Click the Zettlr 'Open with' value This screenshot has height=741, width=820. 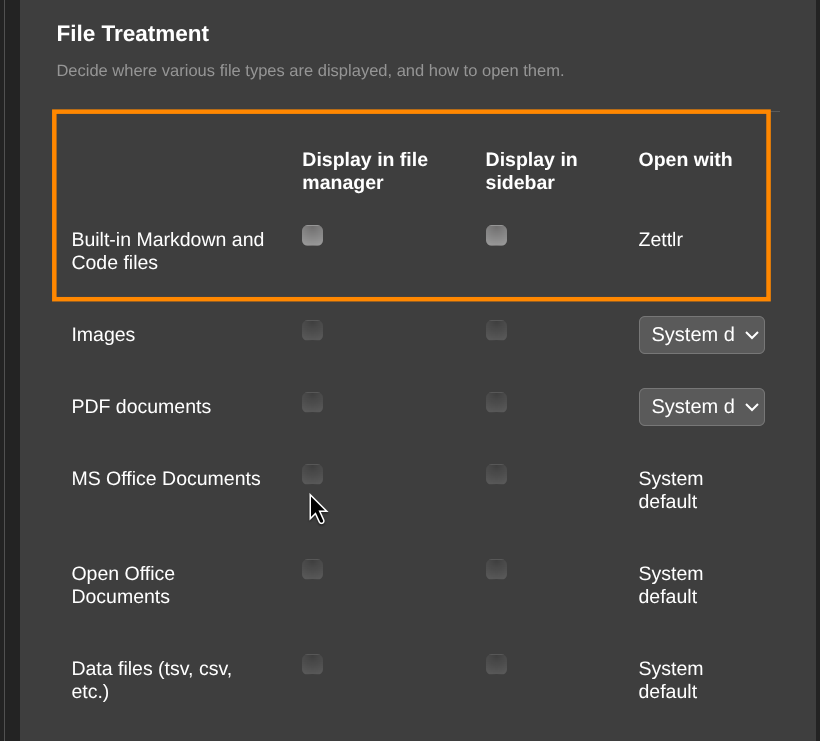pos(661,240)
